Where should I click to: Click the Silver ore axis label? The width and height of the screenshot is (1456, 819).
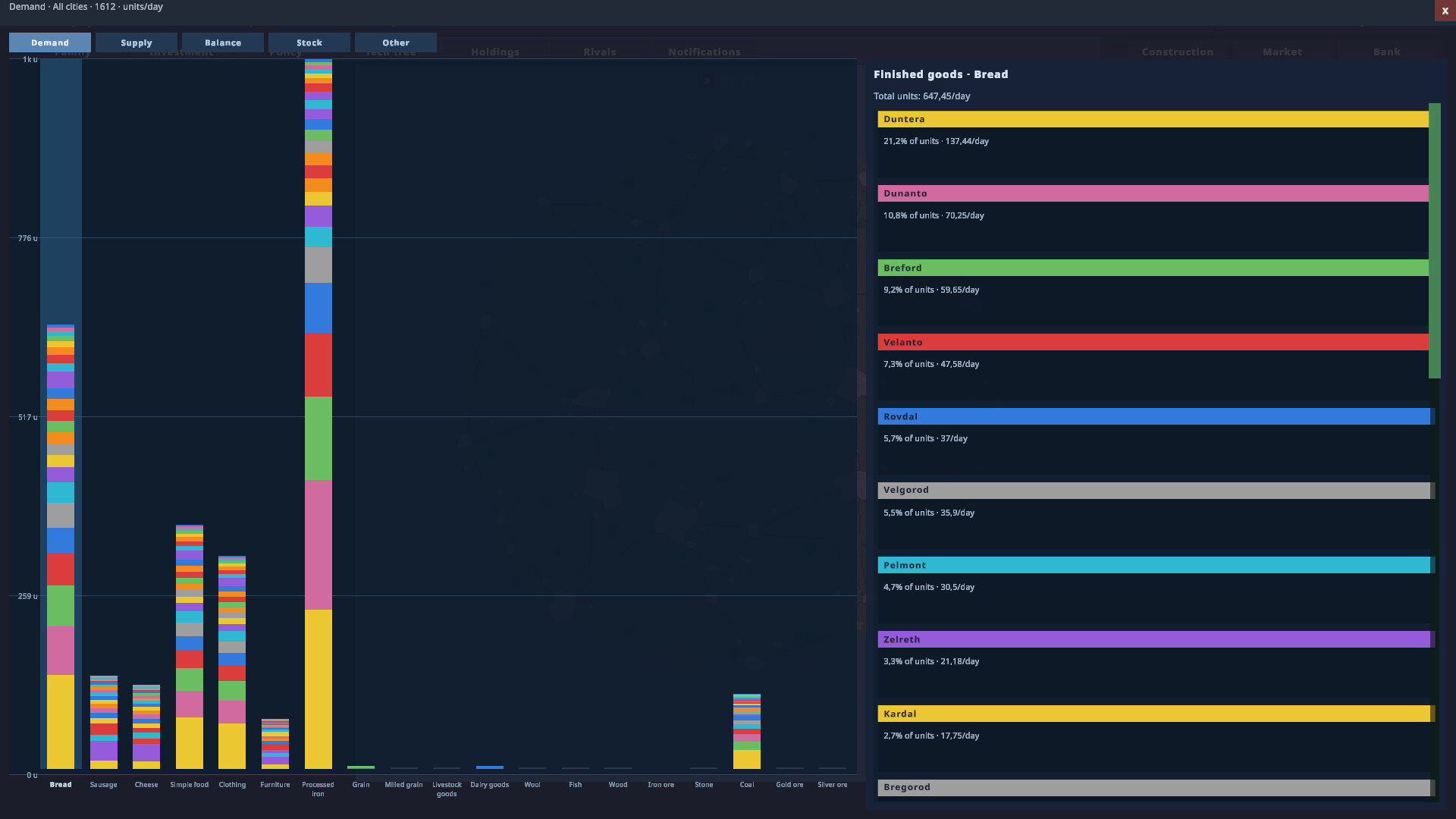(833, 785)
